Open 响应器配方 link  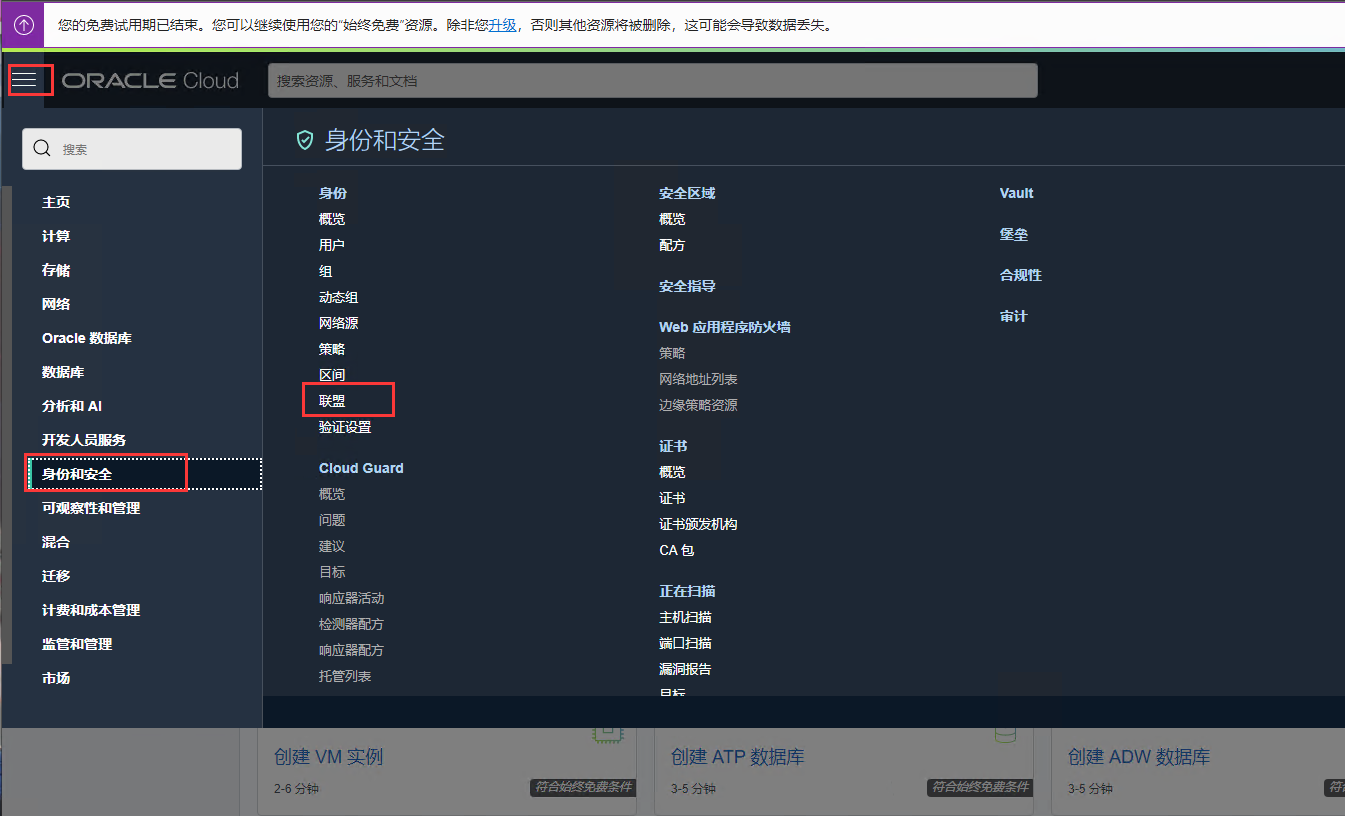pos(352,650)
